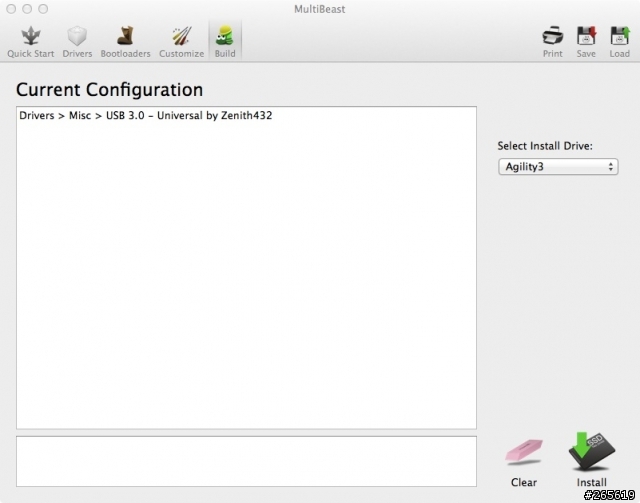The width and height of the screenshot is (640, 503).
Task: Open the Bootloaders boot icon
Action: [x=125, y=36]
